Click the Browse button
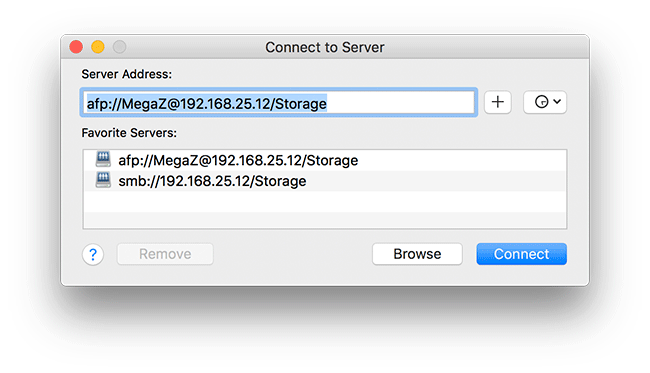 tap(417, 254)
